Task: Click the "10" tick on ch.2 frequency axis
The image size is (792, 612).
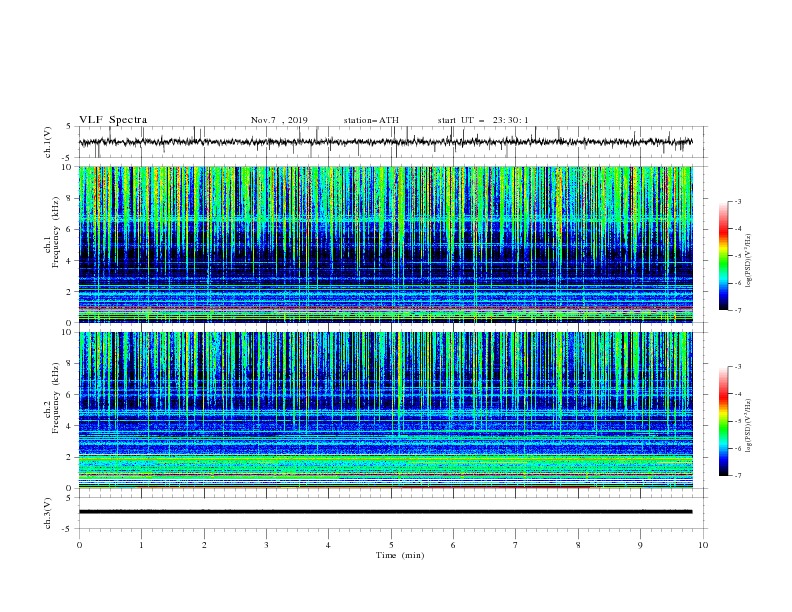Action: 67,332
